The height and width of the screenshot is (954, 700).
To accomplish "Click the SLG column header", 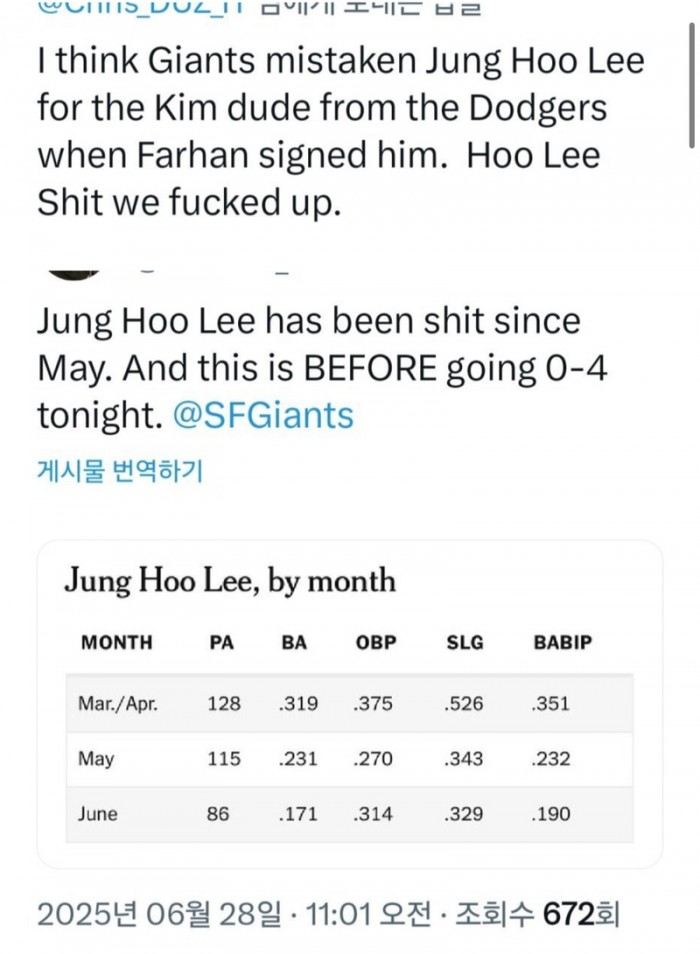I will pyautogui.click(x=464, y=642).
